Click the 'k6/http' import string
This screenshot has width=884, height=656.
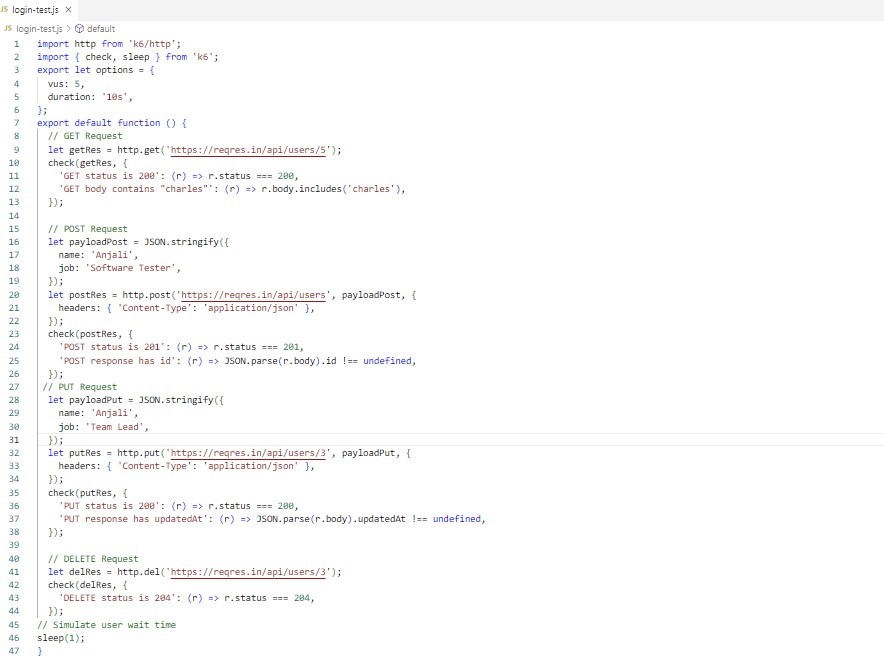point(154,44)
